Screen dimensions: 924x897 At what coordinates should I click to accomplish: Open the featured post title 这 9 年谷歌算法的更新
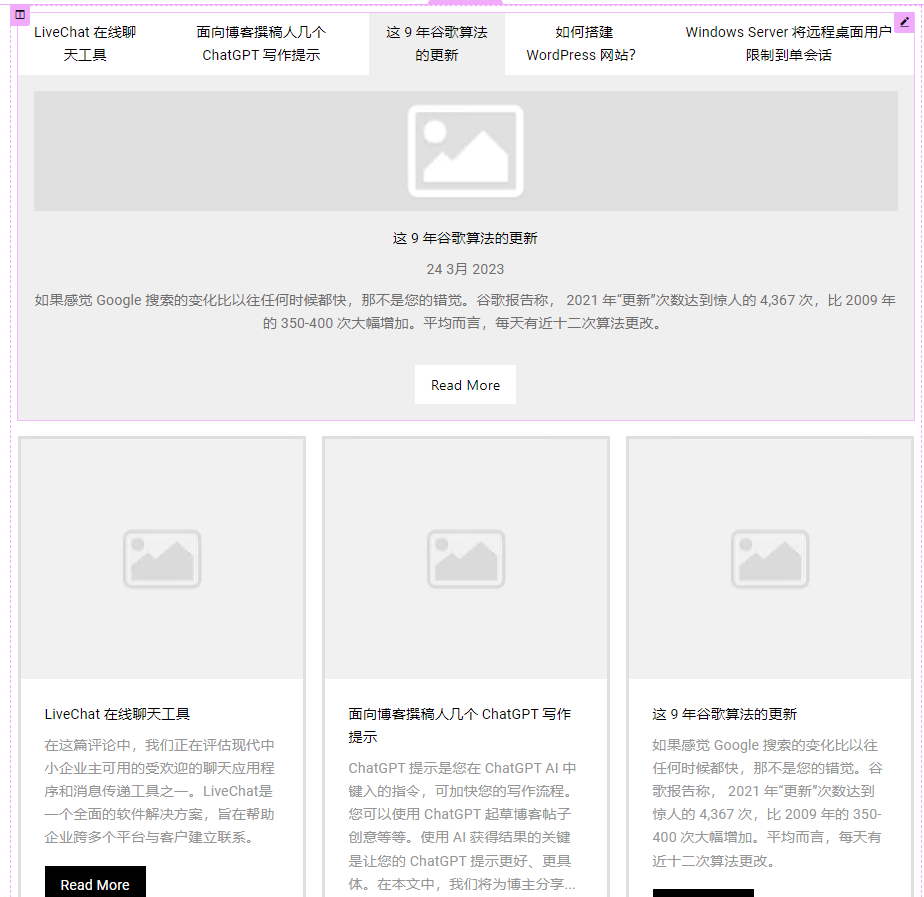coord(465,238)
